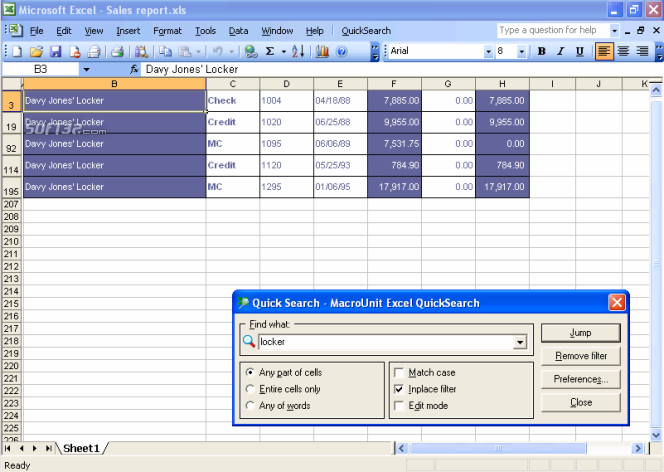The width and height of the screenshot is (664, 472).
Task: Click the New workbook icon
Action: click(x=17, y=52)
